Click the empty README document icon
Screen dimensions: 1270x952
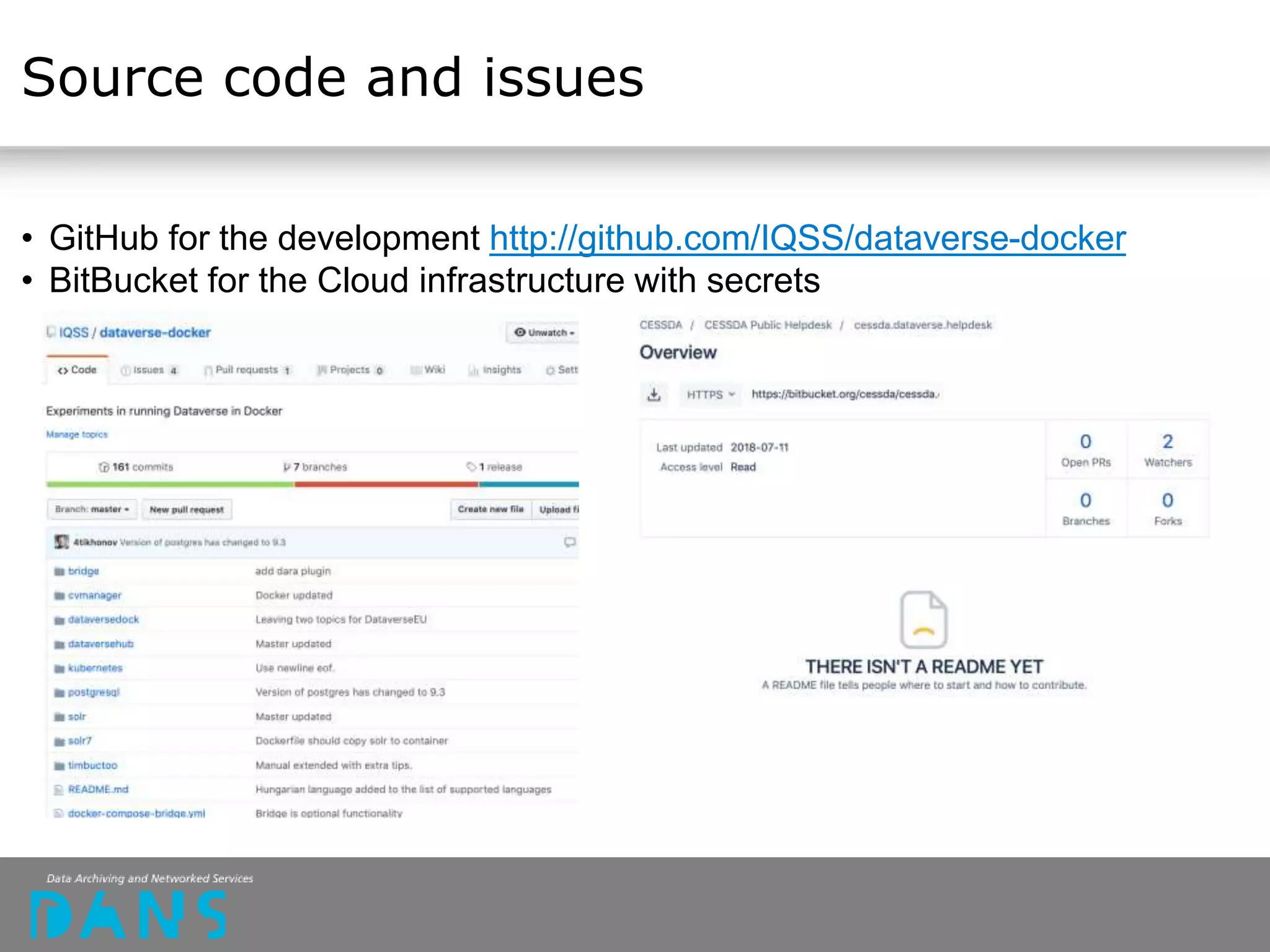(923, 619)
